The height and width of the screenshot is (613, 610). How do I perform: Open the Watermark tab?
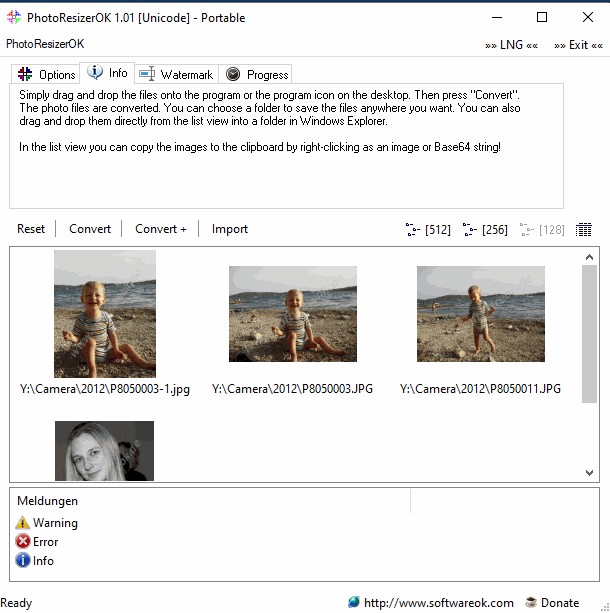(x=176, y=74)
